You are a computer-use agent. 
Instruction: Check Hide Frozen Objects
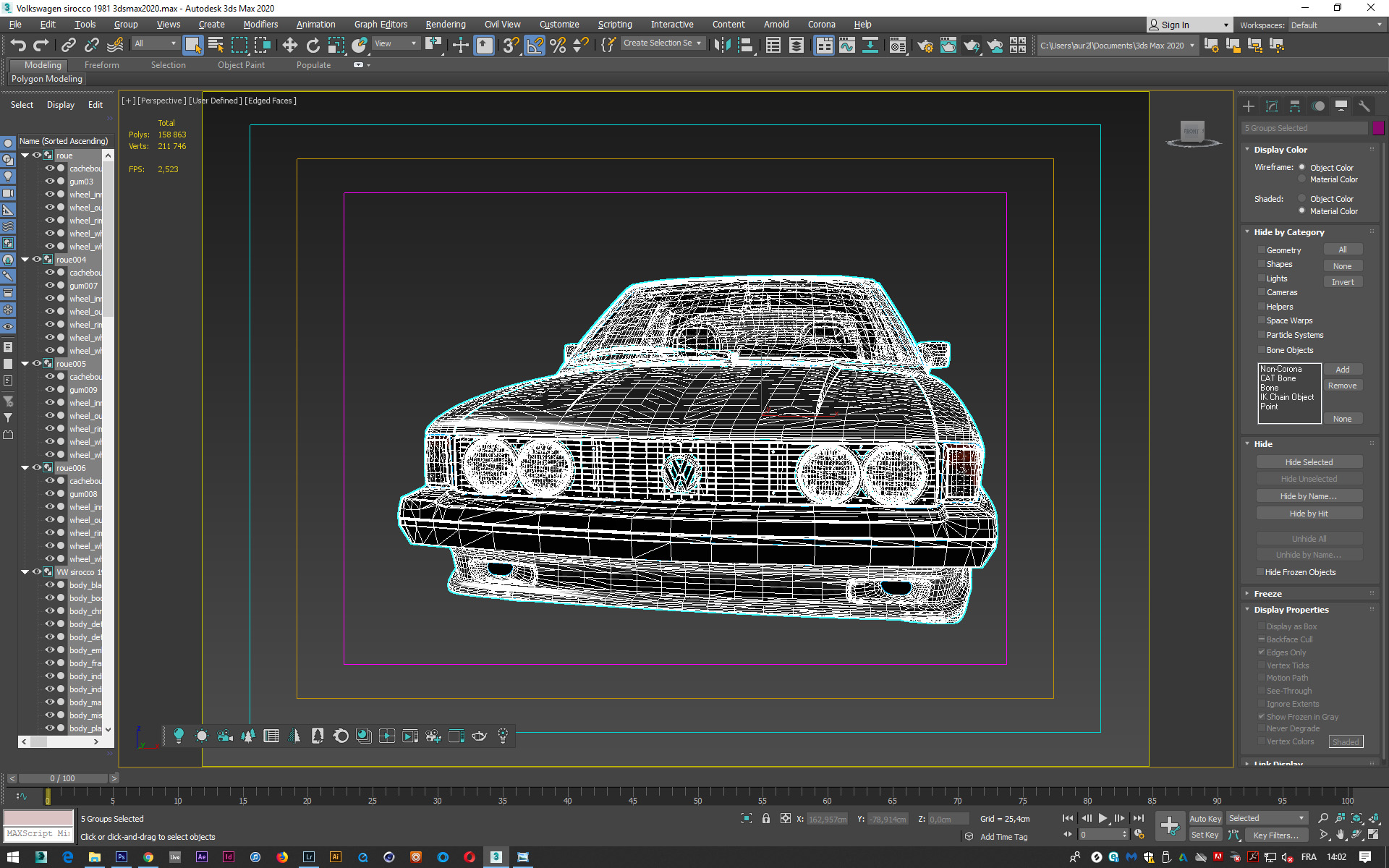(x=1262, y=572)
